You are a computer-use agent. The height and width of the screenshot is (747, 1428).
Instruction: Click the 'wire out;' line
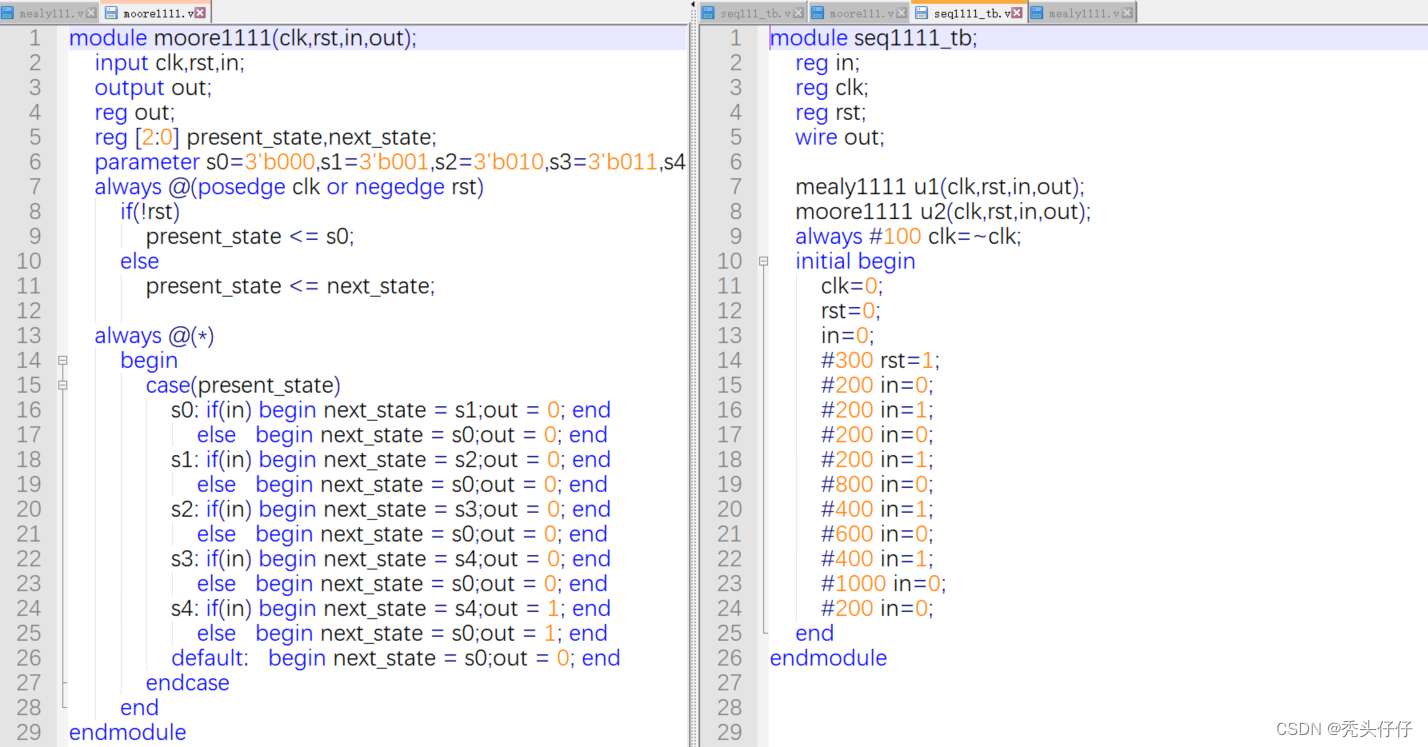(x=840, y=137)
